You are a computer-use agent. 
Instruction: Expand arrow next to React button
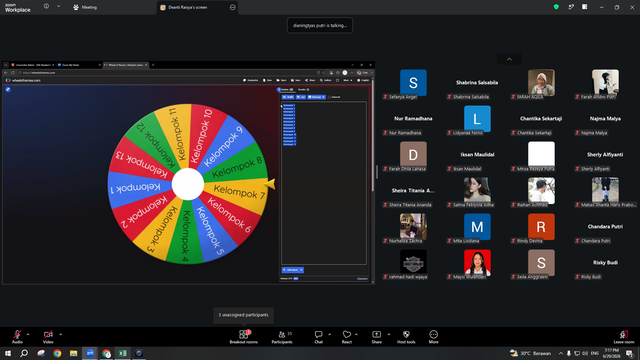coord(356,334)
